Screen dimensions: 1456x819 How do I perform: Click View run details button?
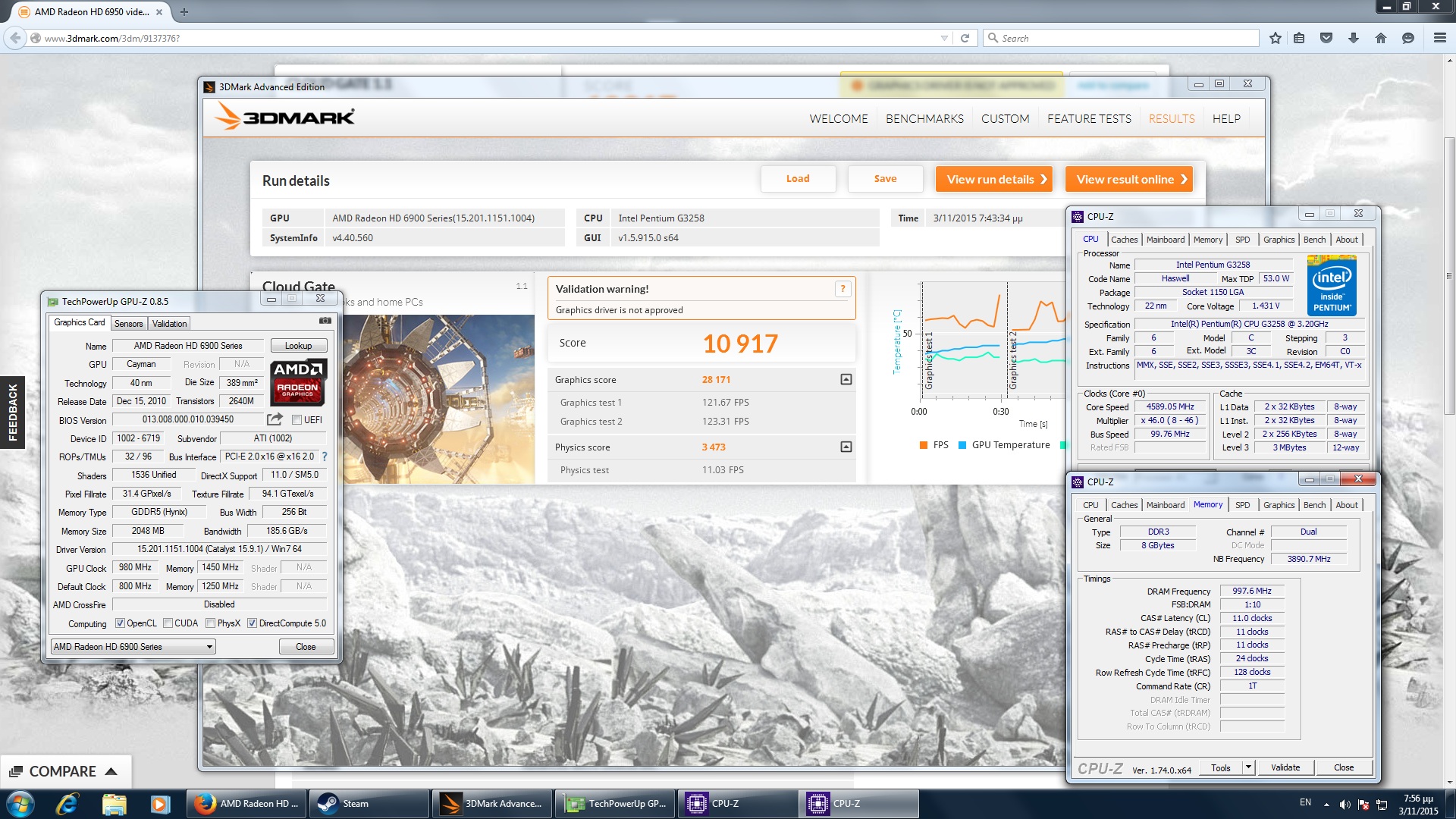pos(994,179)
